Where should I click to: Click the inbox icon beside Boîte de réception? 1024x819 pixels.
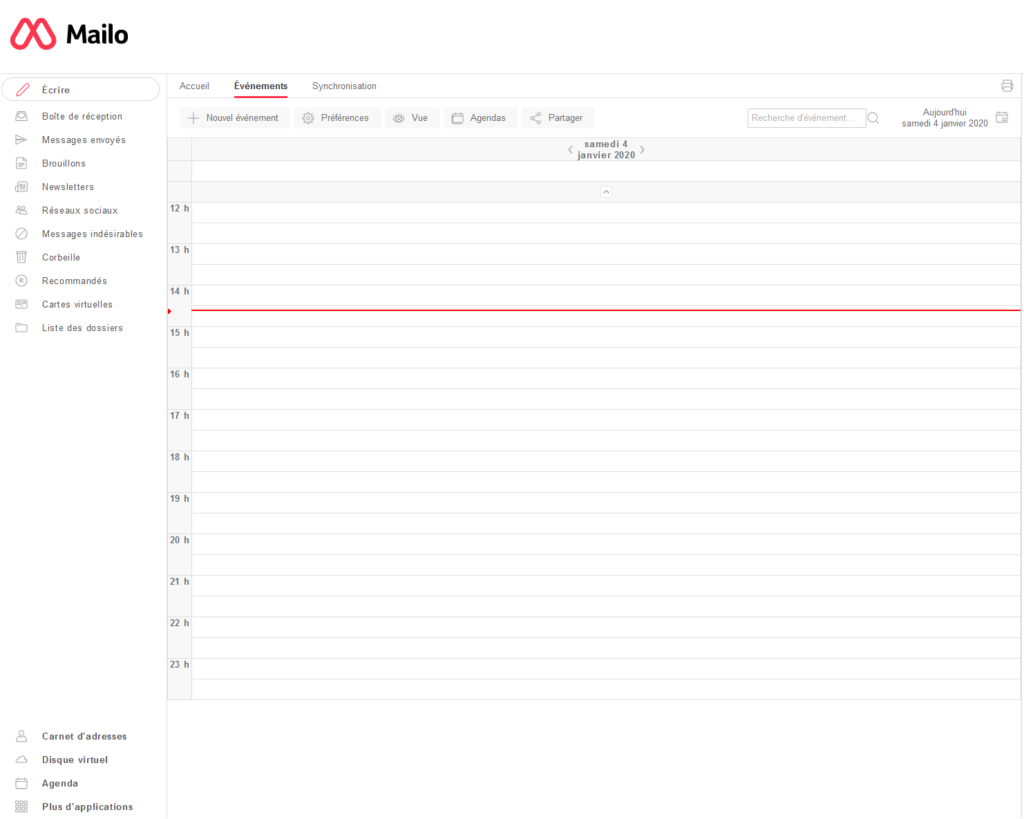[x=22, y=116]
